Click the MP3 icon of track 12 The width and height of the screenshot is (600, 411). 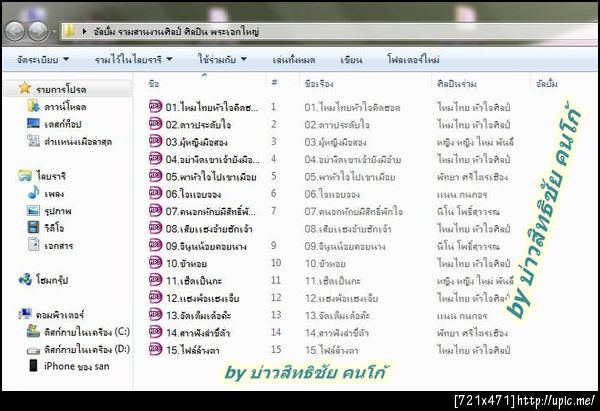pos(155,297)
